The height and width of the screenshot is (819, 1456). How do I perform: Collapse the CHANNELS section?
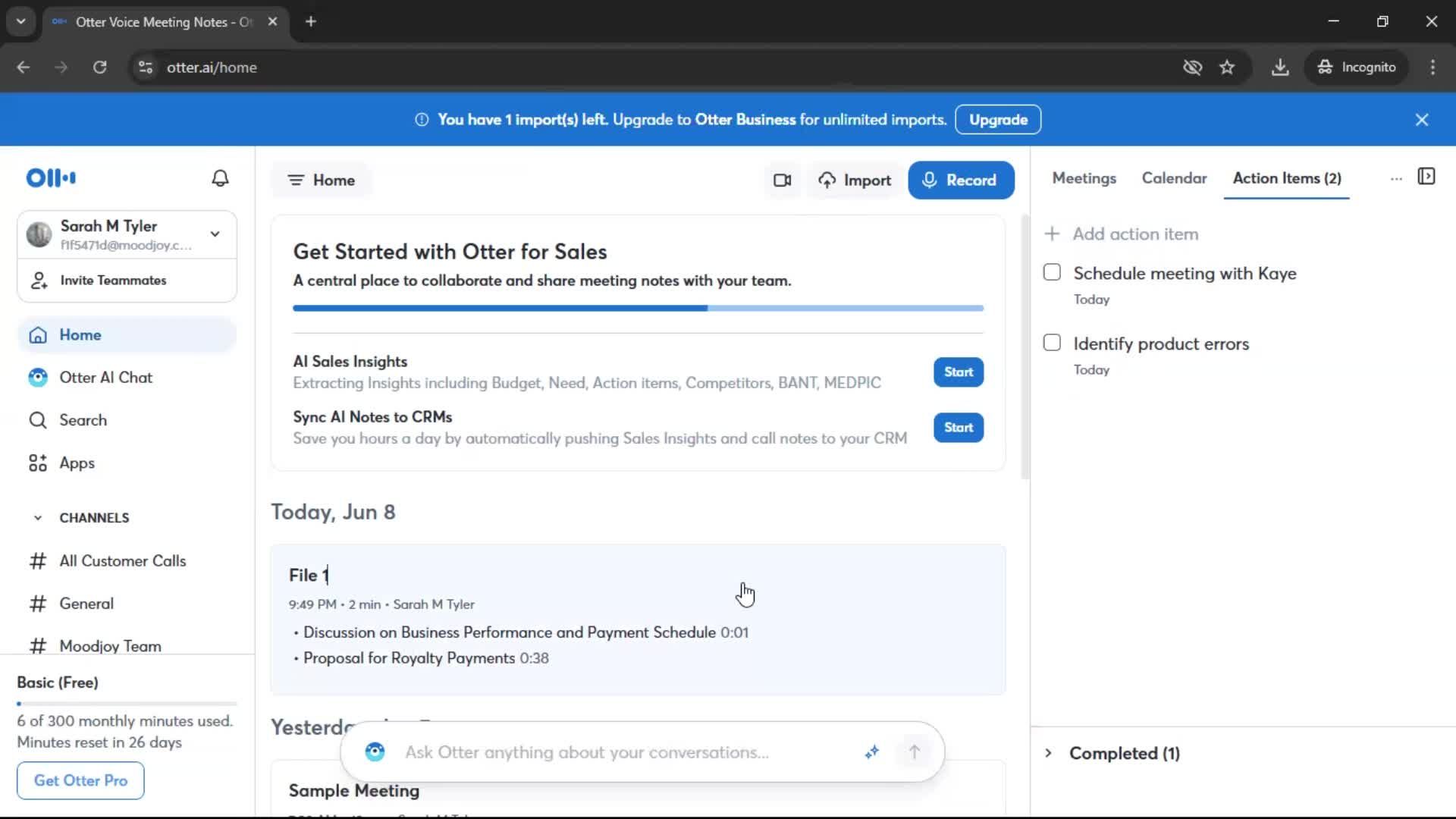[x=37, y=518]
